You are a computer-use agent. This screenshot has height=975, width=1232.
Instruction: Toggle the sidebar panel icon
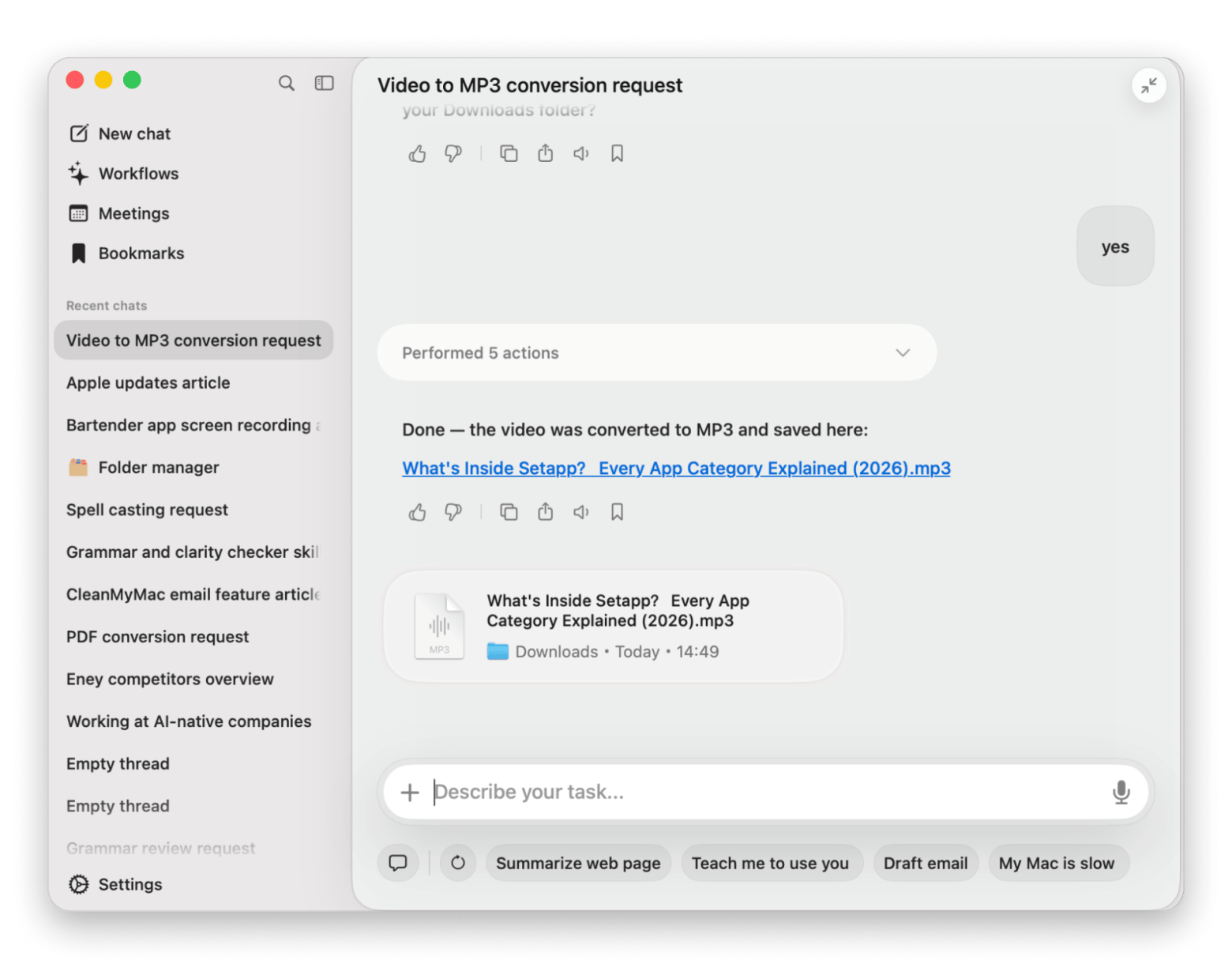tap(324, 83)
